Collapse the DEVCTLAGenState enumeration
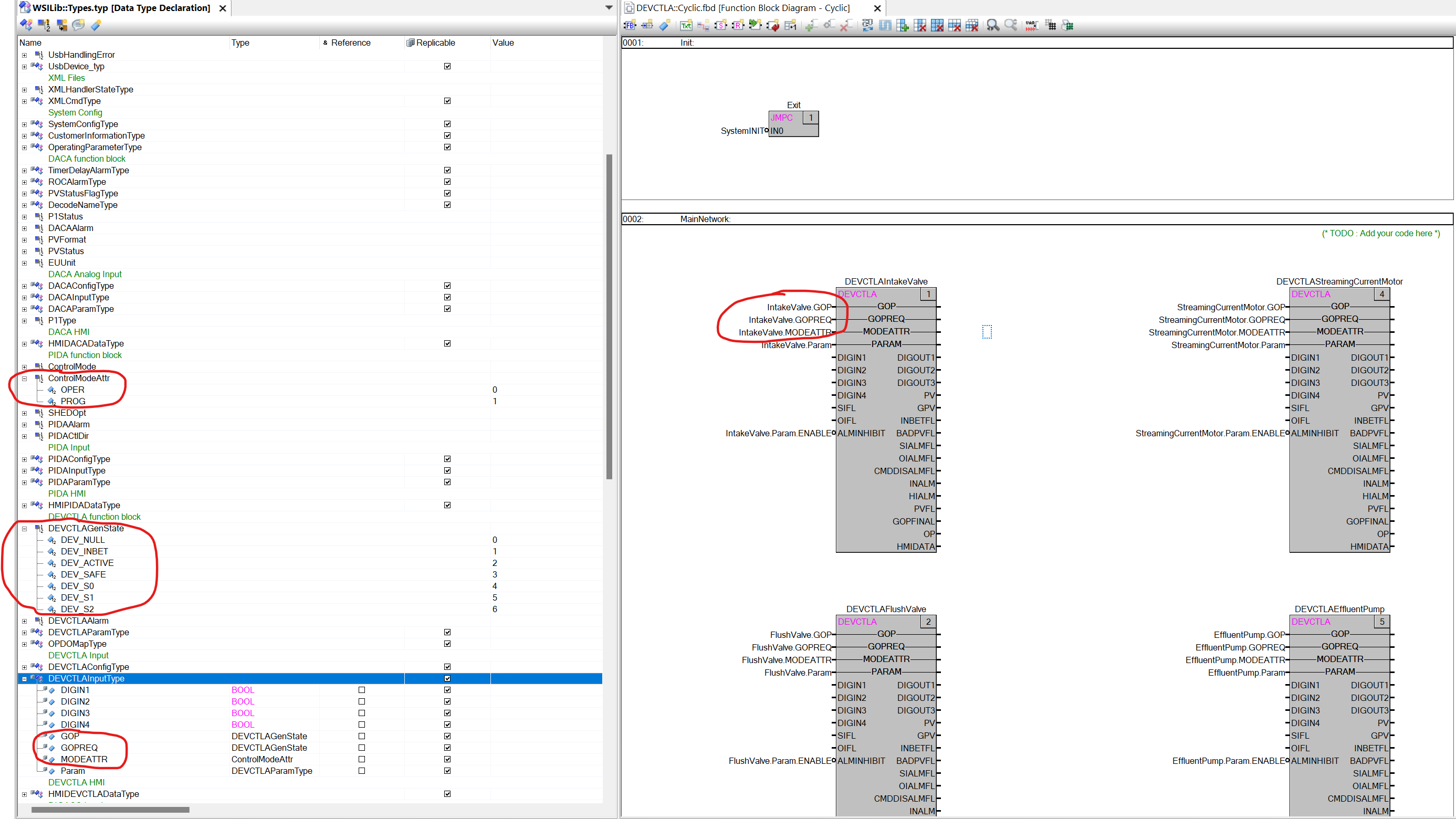Viewport: 1456px width, 819px height. (x=24, y=529)
